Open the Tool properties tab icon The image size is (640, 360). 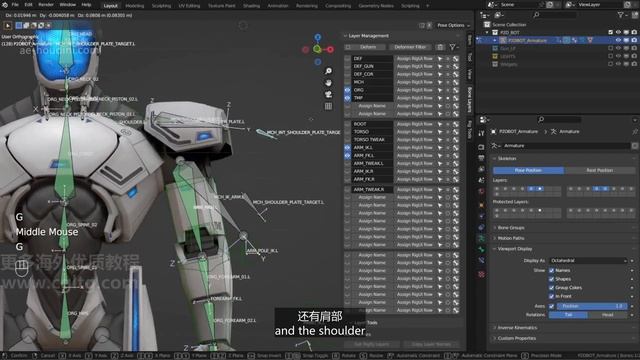point(481,133)
